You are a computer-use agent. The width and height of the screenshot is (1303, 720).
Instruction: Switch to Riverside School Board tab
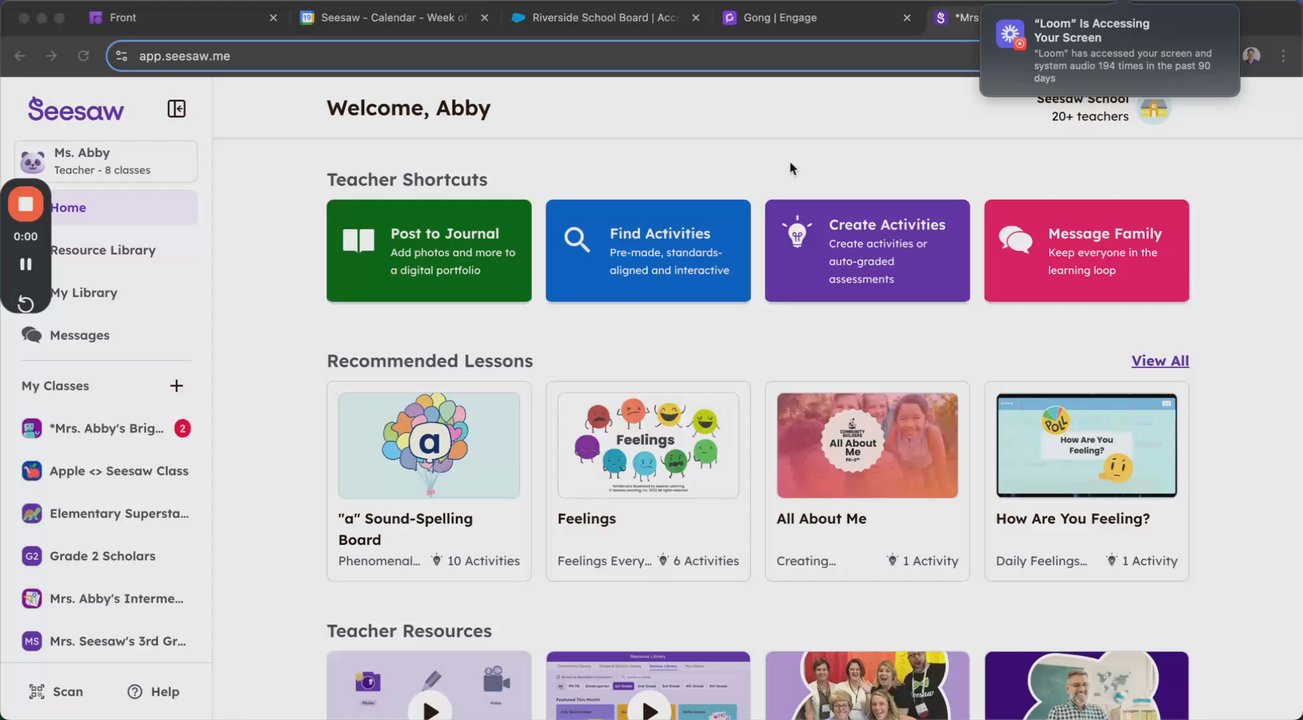pyautogui.click(x=605, y=18)
